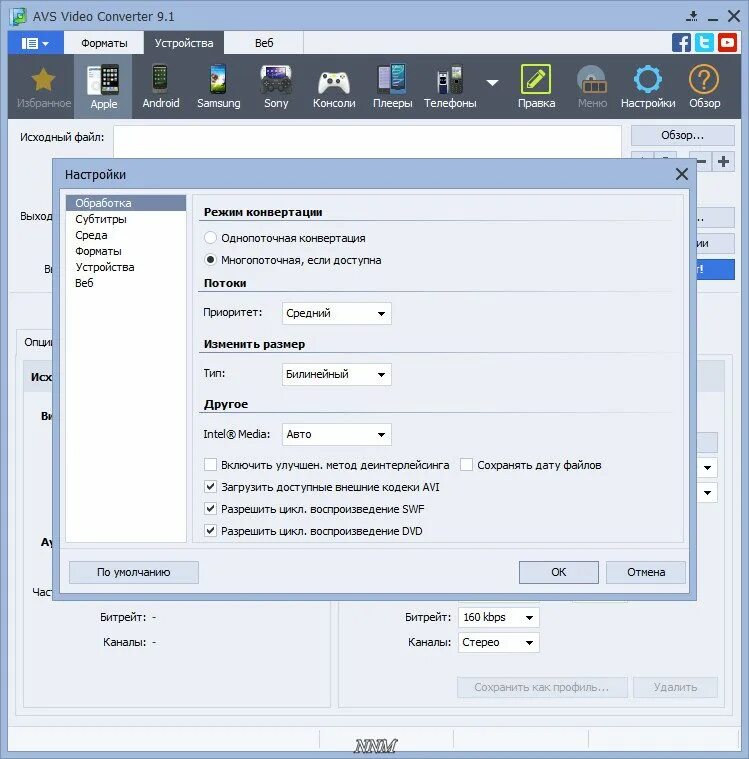Open the Меню disc menu icon

click(x=592, y=80)
